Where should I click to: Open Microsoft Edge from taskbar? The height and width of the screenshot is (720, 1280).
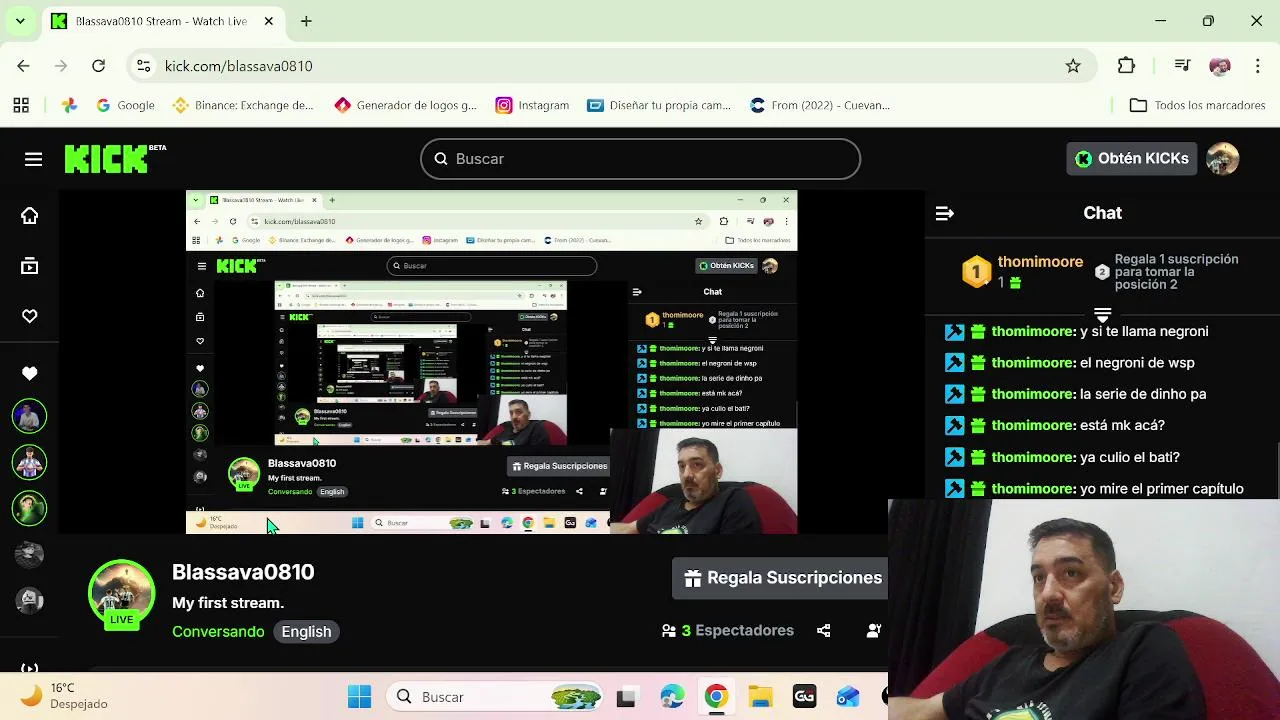672,697
